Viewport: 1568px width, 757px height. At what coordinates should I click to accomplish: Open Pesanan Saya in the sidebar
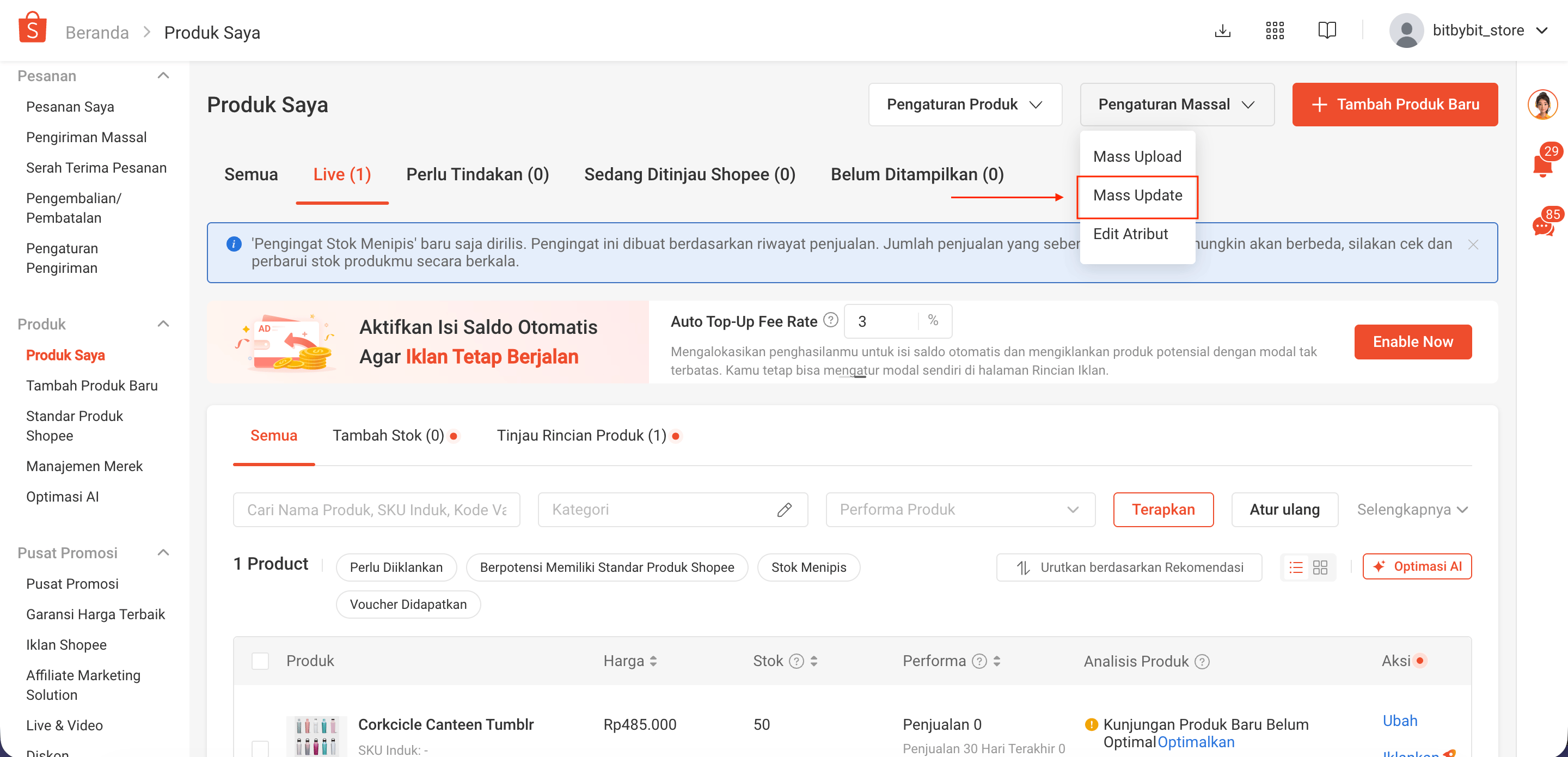point(70,107)
